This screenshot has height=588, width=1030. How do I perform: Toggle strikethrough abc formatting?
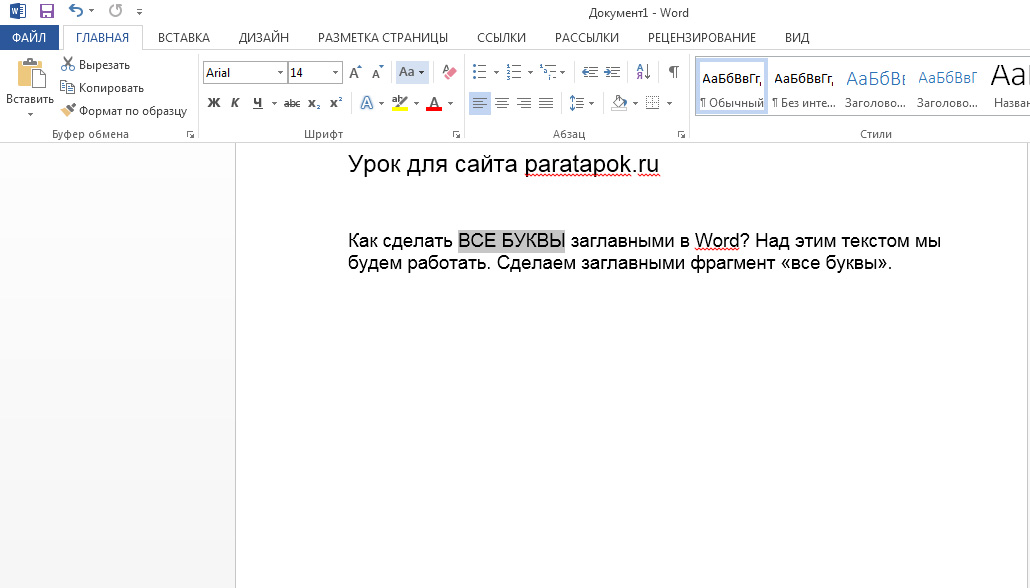292,103
